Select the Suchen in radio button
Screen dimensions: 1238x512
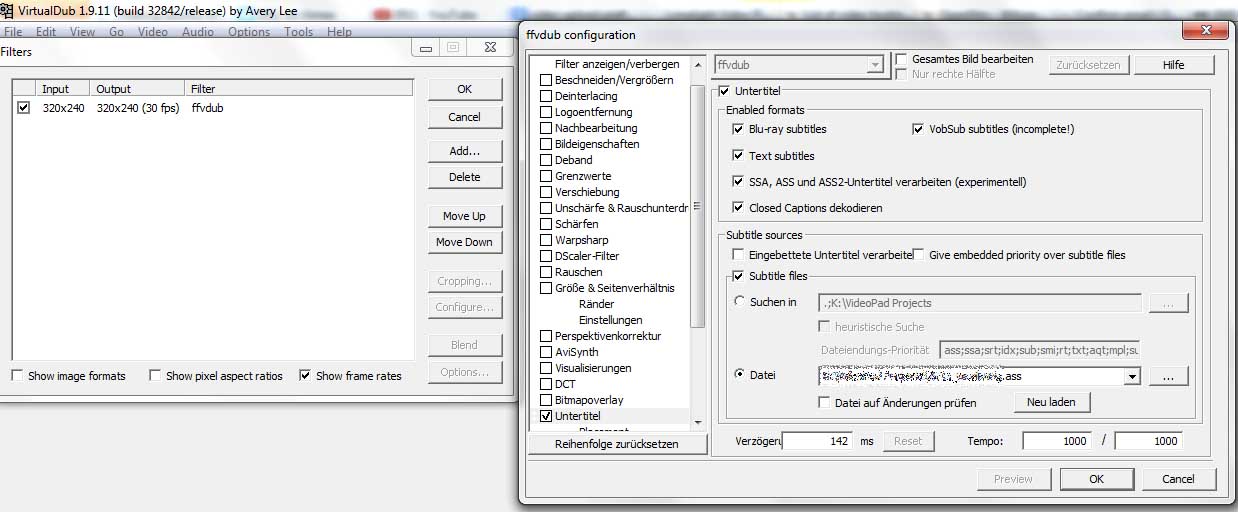point(739,302)
